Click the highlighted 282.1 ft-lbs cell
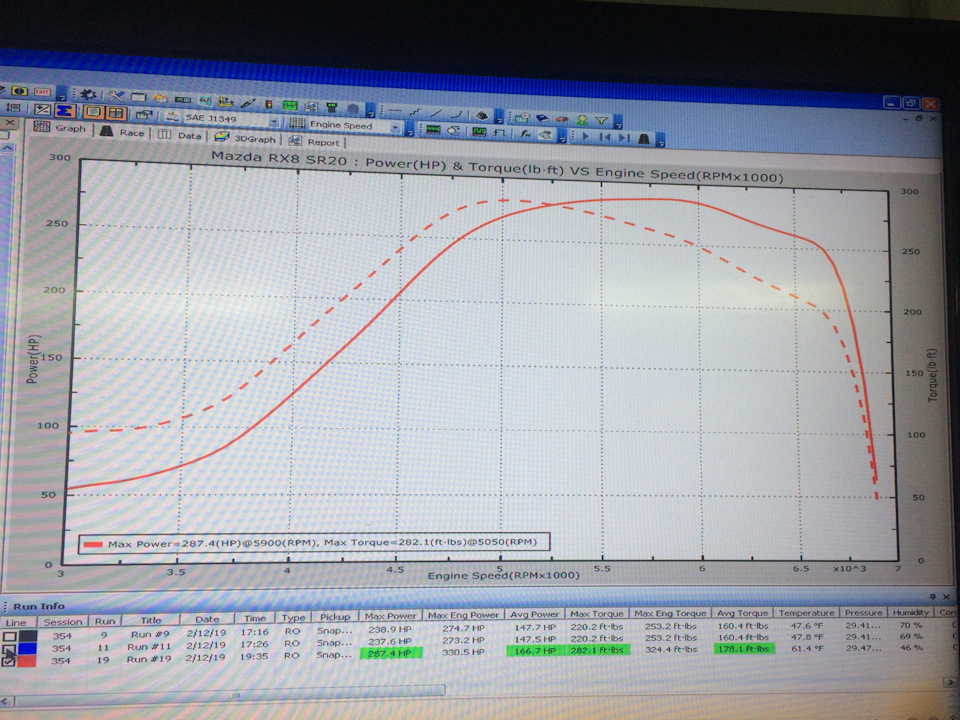The width and height of the screenshot is (960, 720). tap(596, 650)
